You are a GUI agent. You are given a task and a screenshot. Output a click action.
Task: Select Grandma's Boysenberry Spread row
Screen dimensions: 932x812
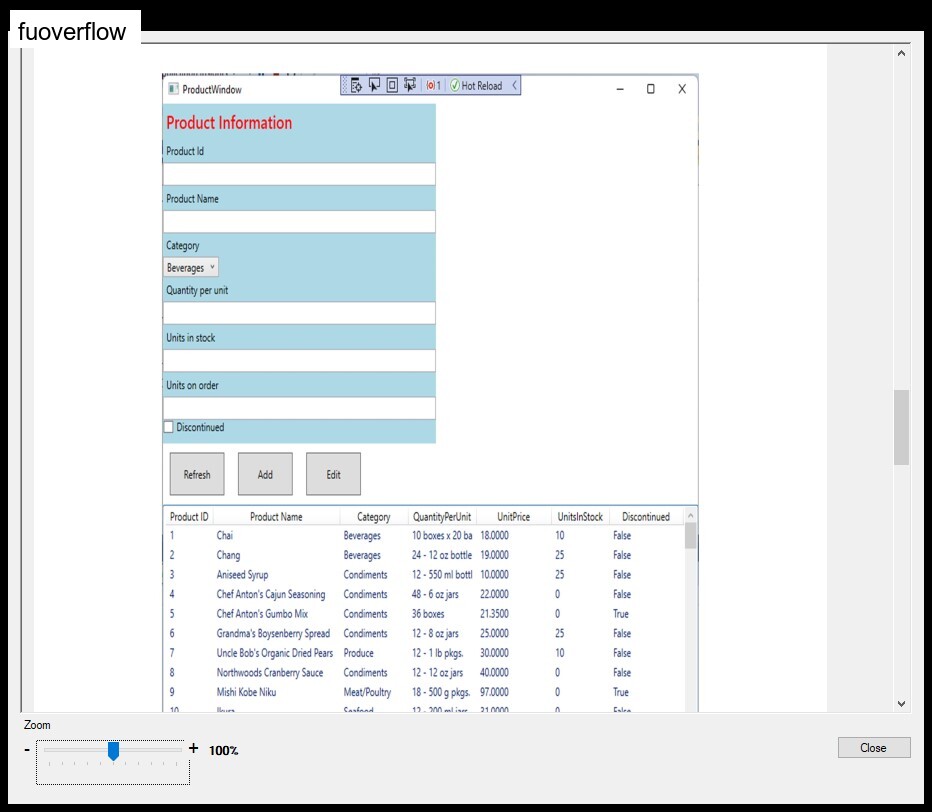[x=424, y=634]
